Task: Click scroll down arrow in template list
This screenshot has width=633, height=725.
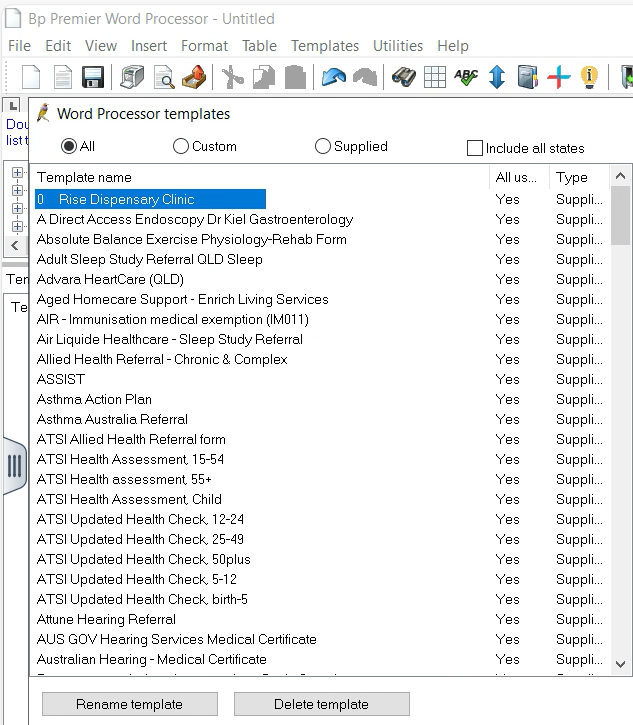Action: pos(621,664)
